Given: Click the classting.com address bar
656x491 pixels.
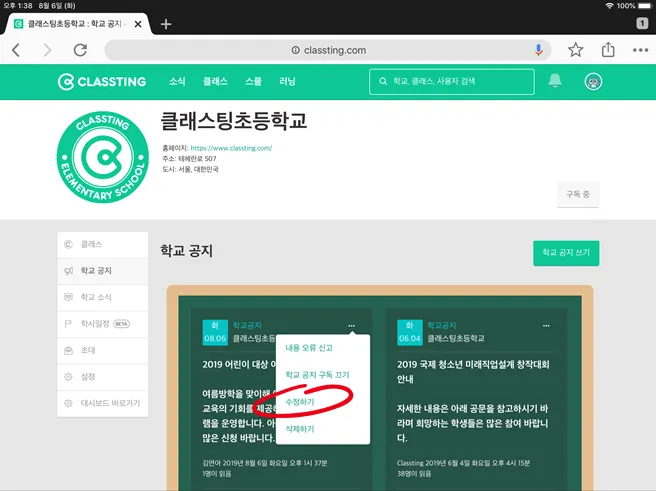Looking at the screenshot, I should click(x=328, y=50).
